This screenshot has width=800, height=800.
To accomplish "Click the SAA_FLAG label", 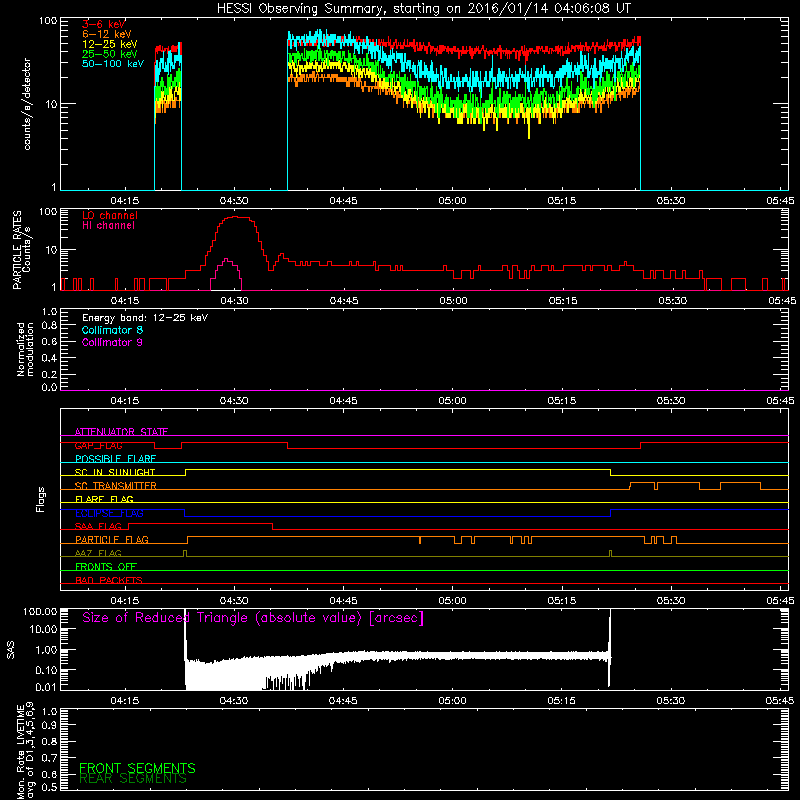I will pyautogui.click(x=98, y=526).
